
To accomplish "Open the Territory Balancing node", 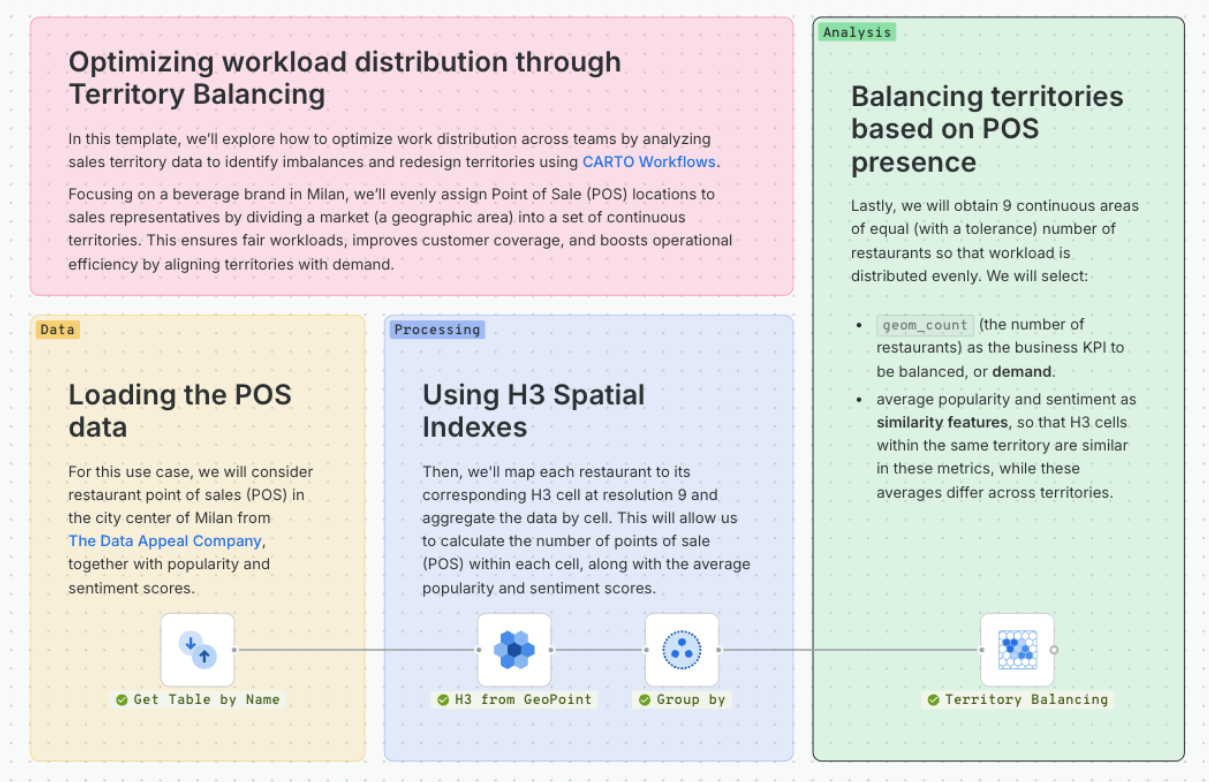I will click(x=1017, y=650).
